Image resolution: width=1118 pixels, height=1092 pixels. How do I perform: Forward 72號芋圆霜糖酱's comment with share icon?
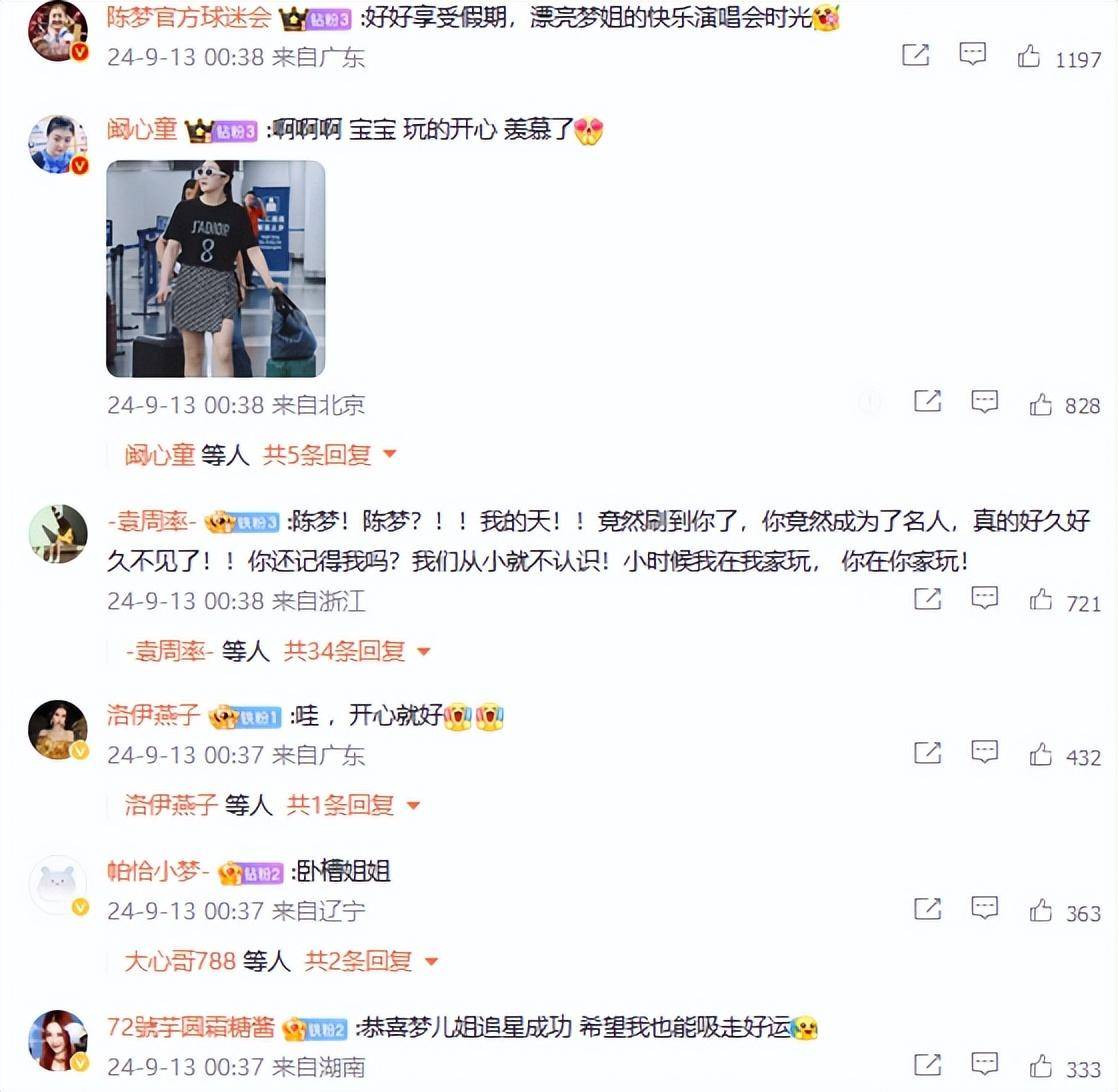(927, 1065)
